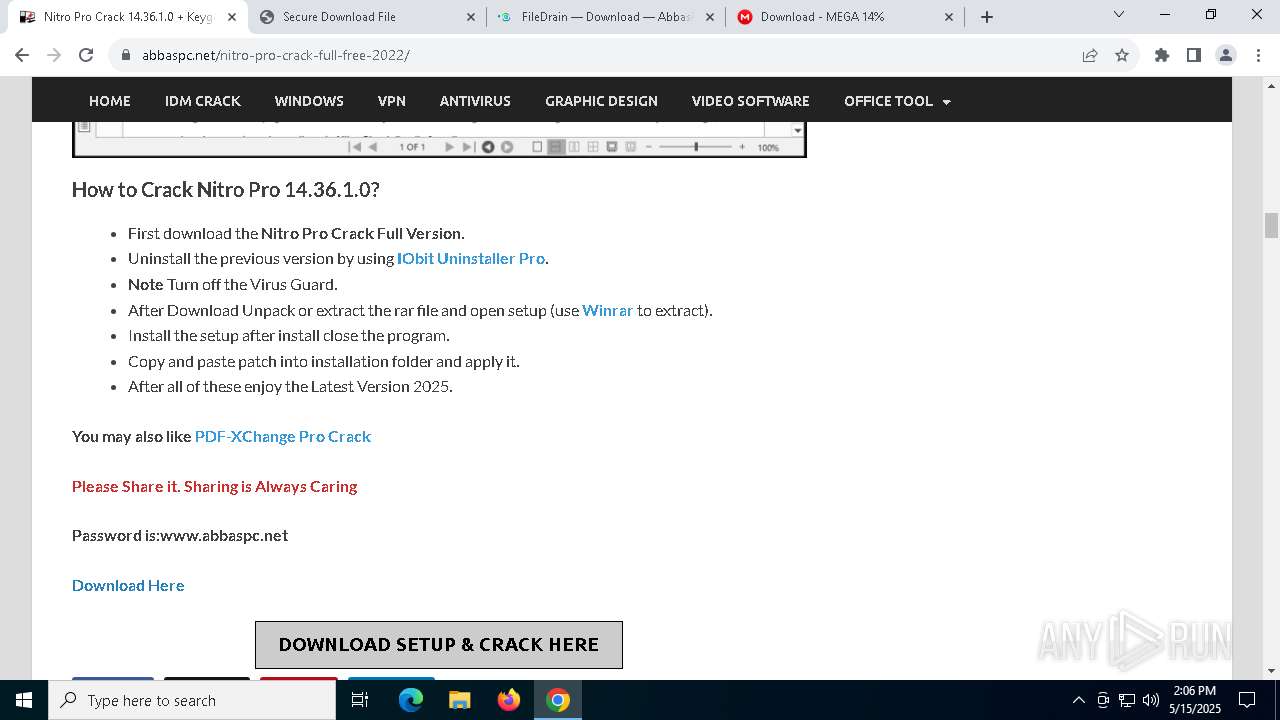The height and width of the screenshot is (720, 1280).
Task: Reload the current page
Action: (x=86, y=55)
